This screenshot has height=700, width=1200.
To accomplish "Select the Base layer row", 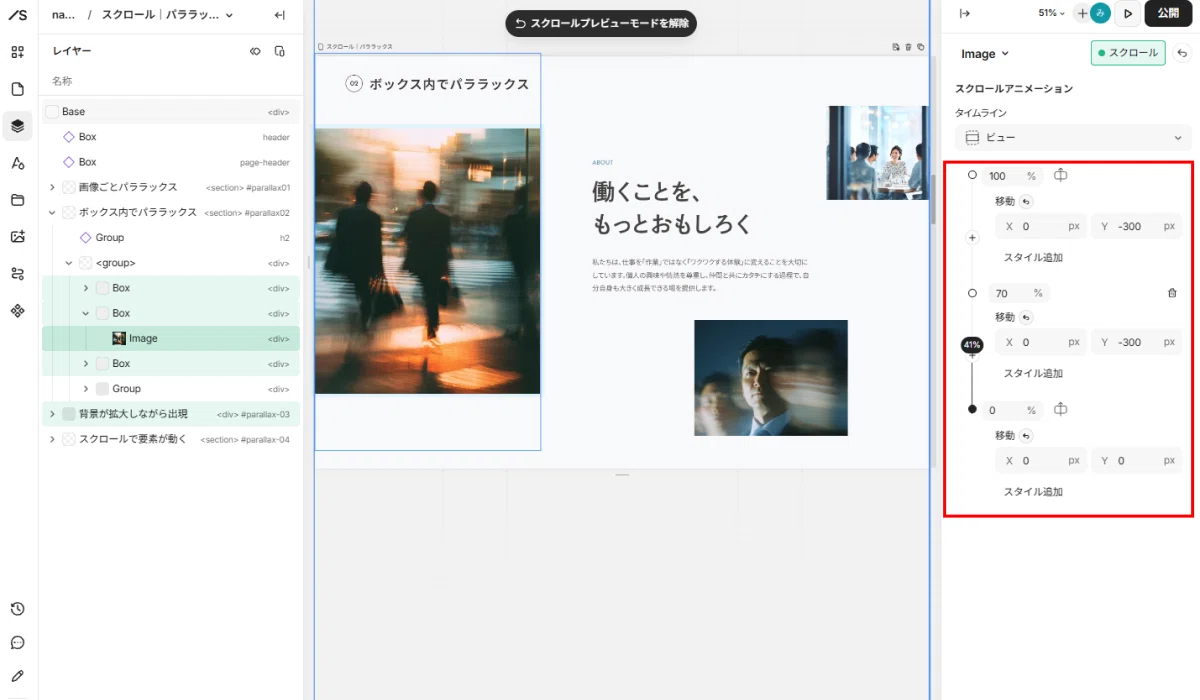I will pyautogui.click(x=171, y=112).
